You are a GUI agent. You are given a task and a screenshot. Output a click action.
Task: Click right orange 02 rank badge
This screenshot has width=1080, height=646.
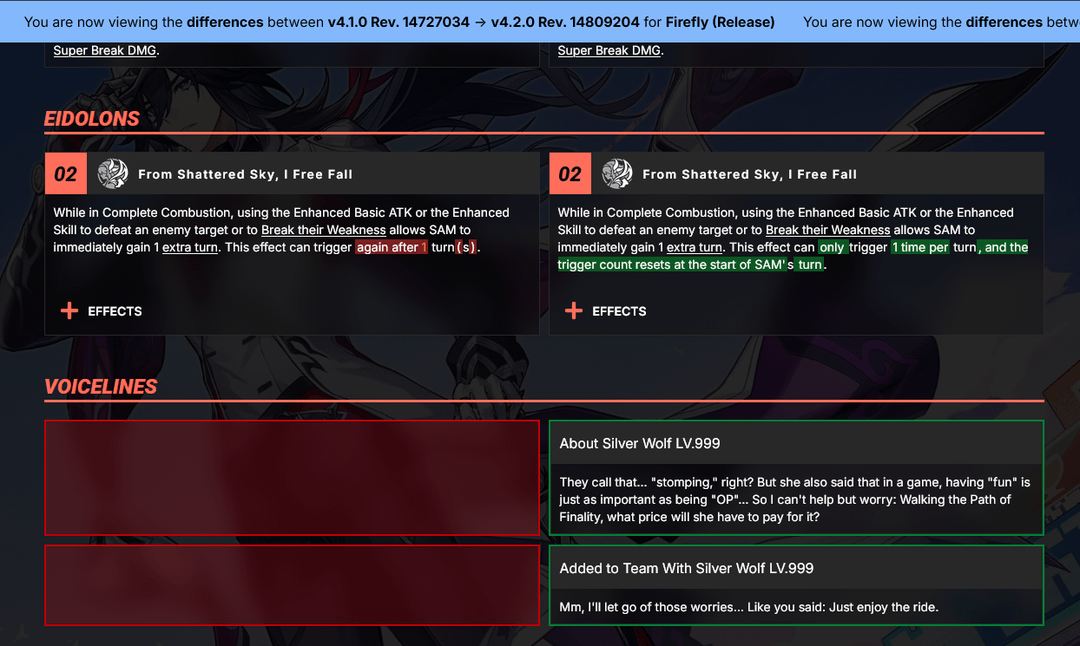click(570, 174)
